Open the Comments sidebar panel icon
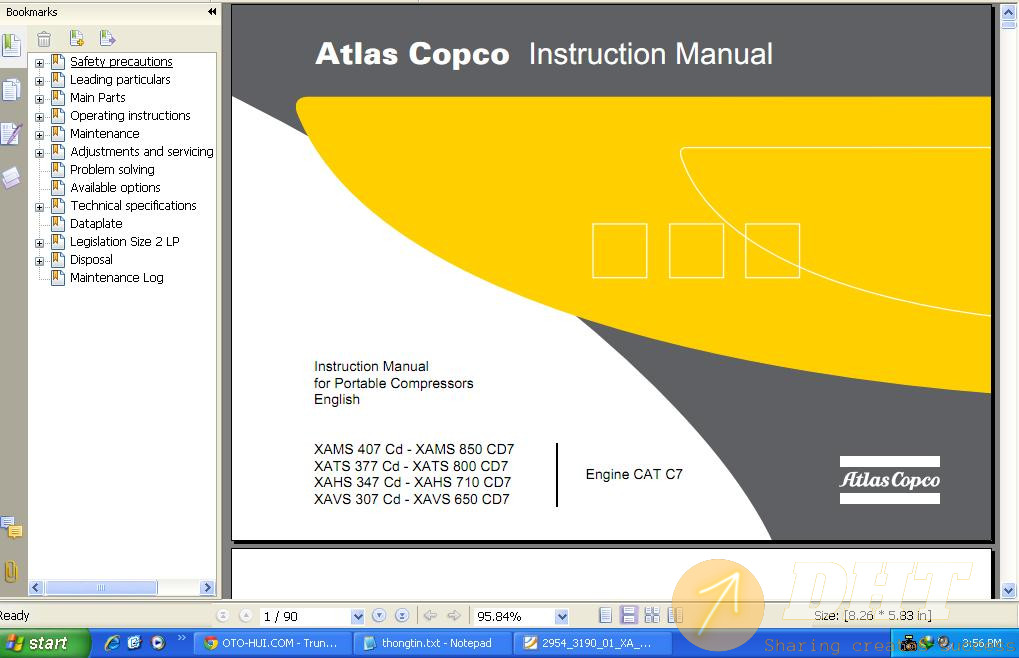The image size is (1019, 658). point(11,527)
